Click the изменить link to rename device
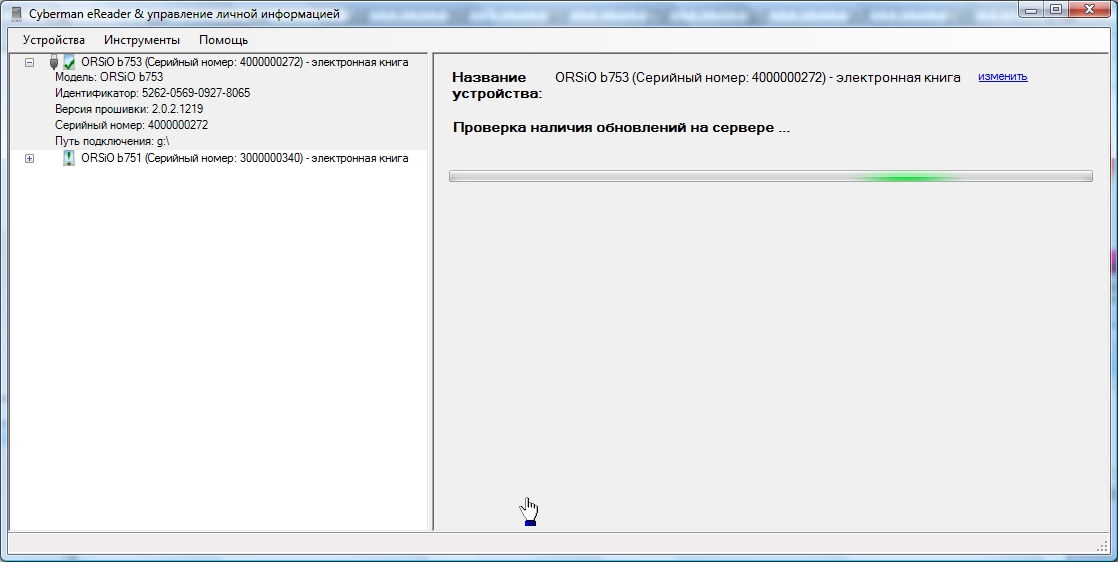Viewport: 1118px width, 575px height. point(1002,76)
